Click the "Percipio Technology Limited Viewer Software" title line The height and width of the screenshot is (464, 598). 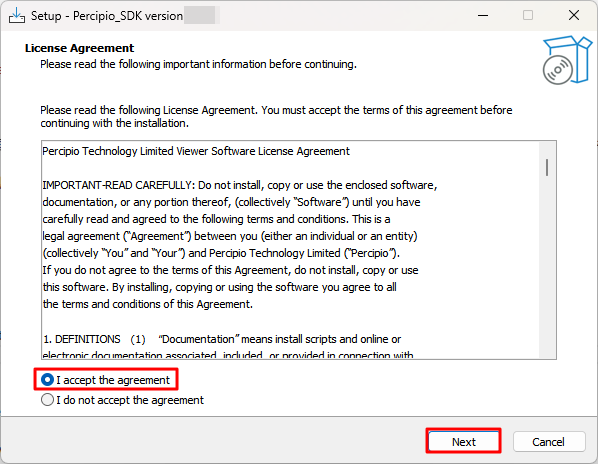[196, 151]
